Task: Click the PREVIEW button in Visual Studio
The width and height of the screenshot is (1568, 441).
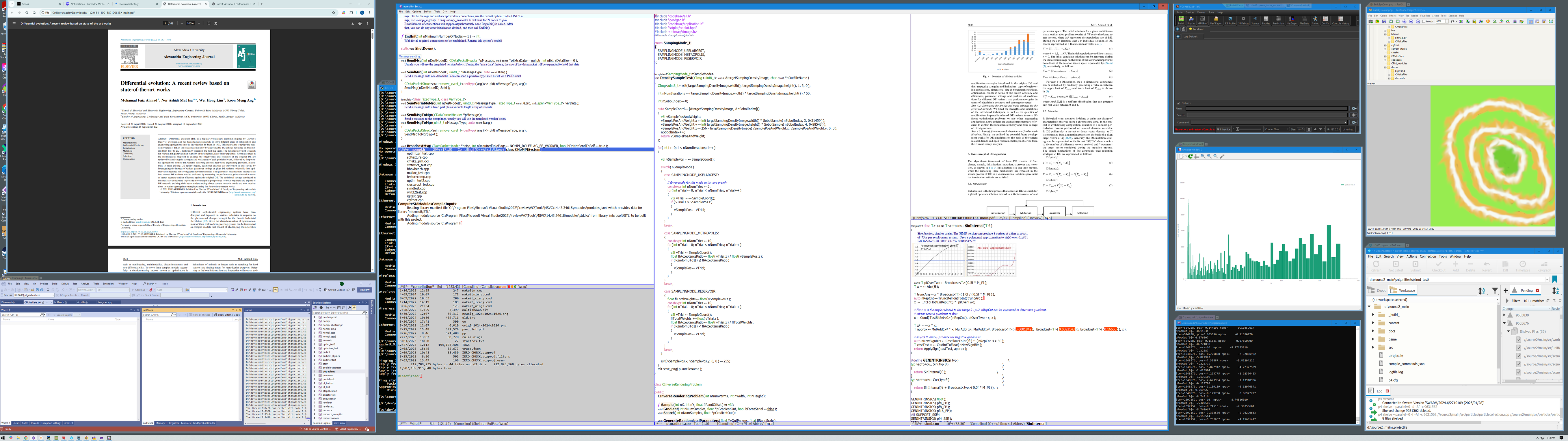Action: click(364, 290)
